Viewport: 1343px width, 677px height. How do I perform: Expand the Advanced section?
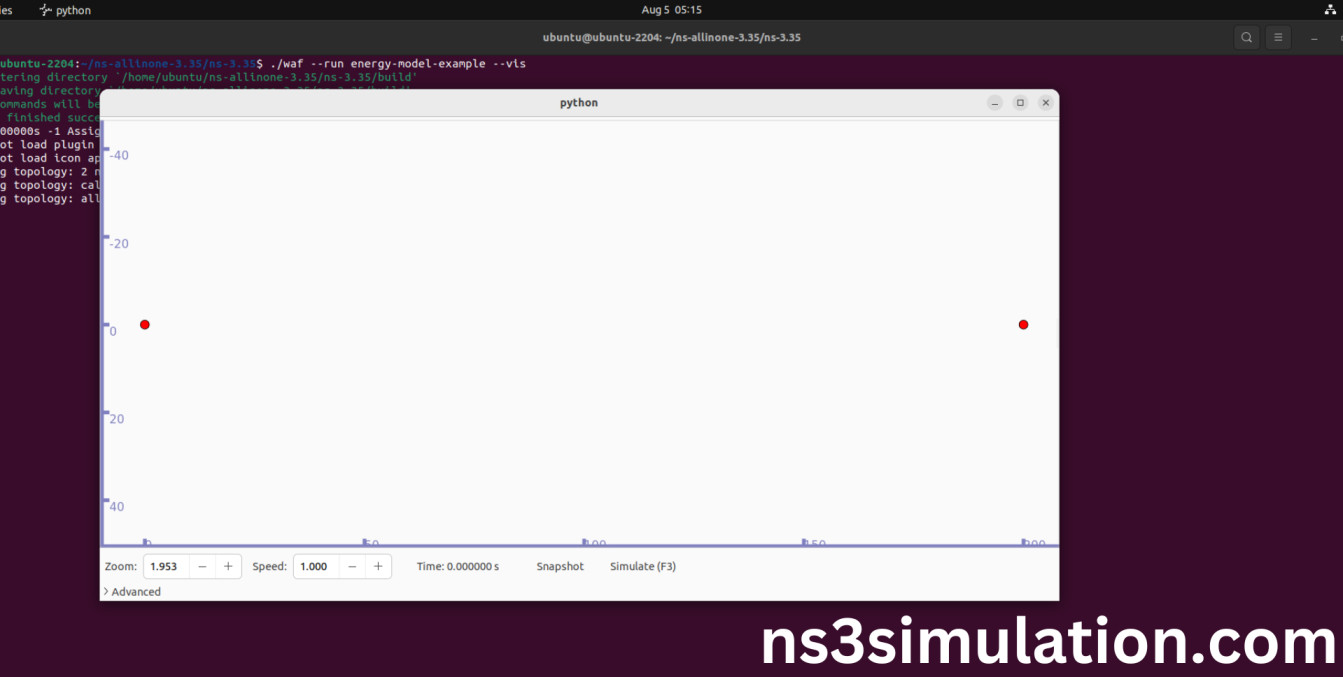click(131, 591)
